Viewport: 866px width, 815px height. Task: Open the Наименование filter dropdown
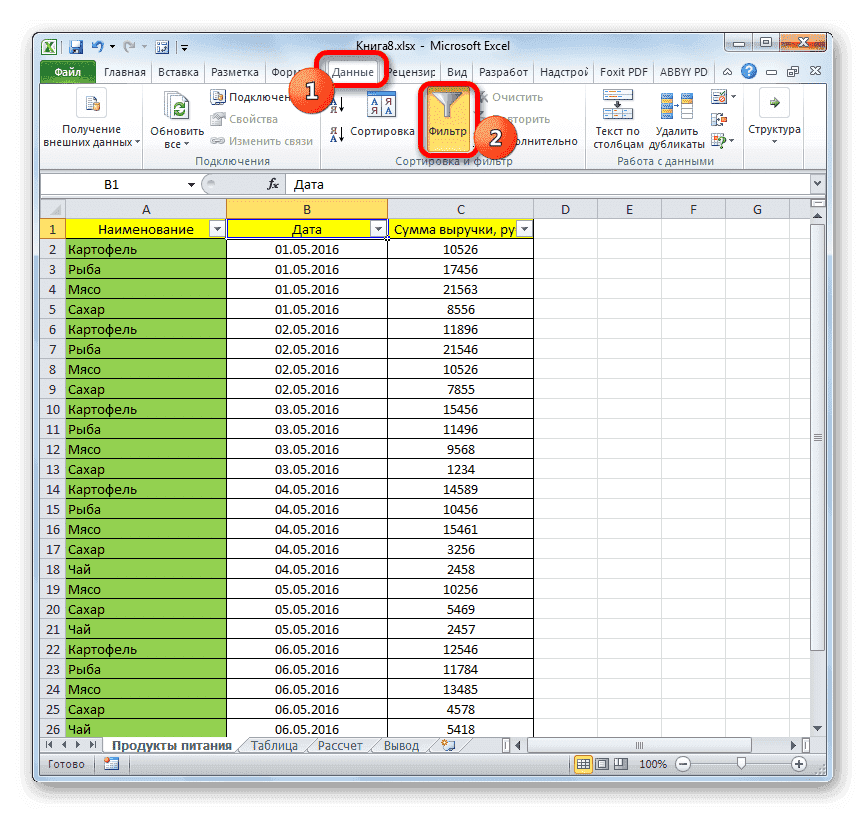click(x=218, y=229)
